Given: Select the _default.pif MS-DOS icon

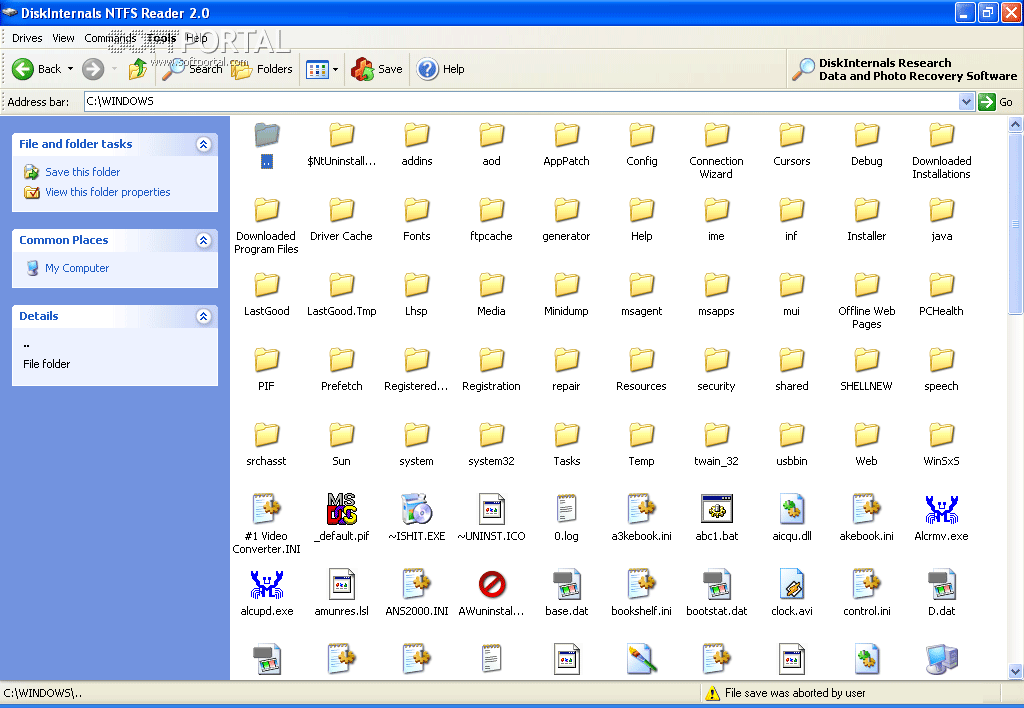Looking at the screenshot, I should click(342, 509).
